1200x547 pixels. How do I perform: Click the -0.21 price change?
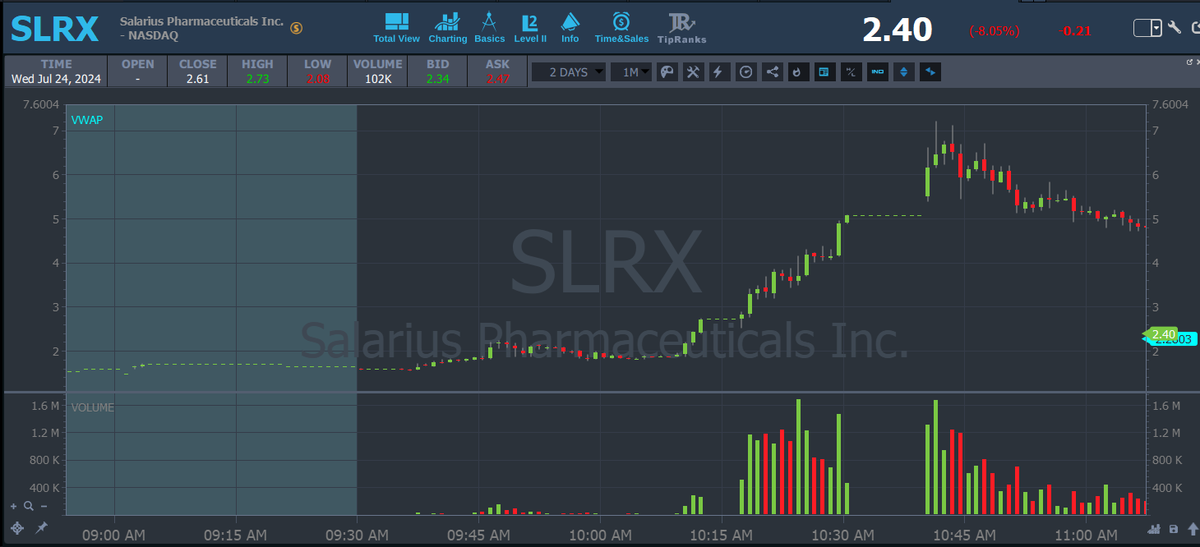[1075, 30]
